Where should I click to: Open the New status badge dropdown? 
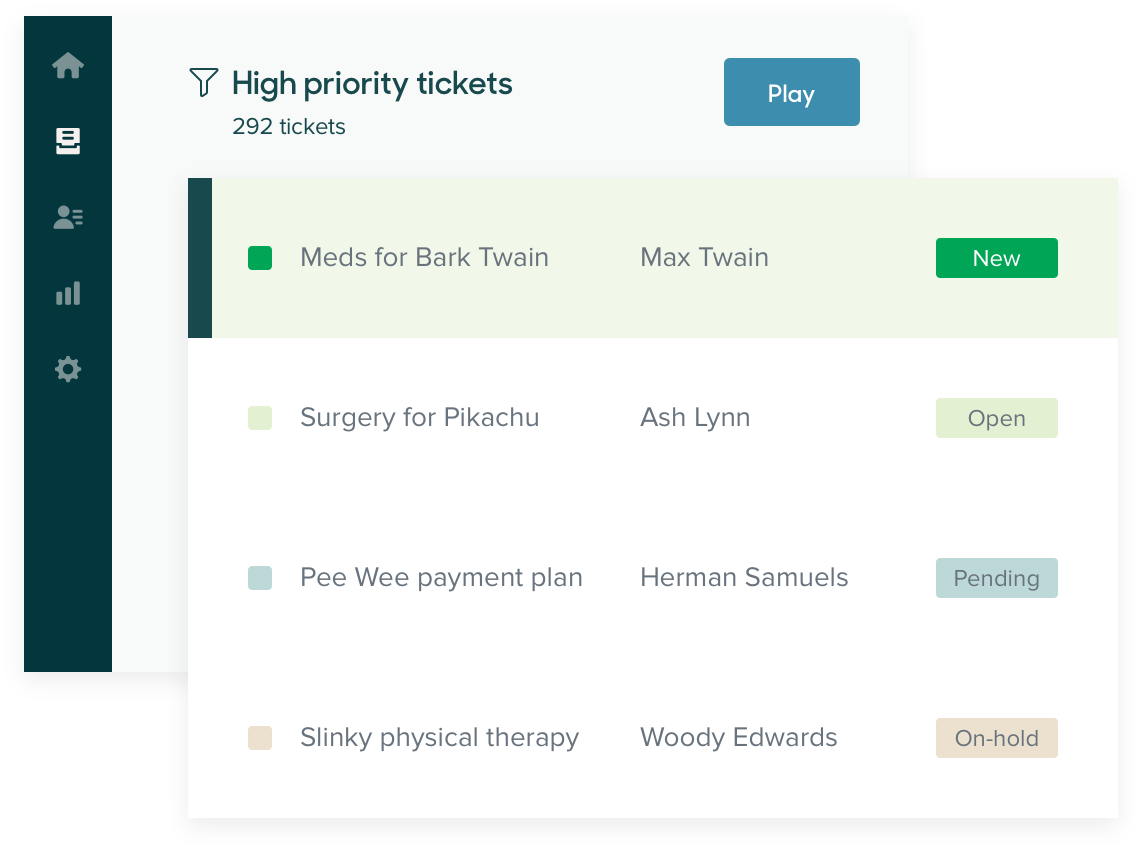996,257
